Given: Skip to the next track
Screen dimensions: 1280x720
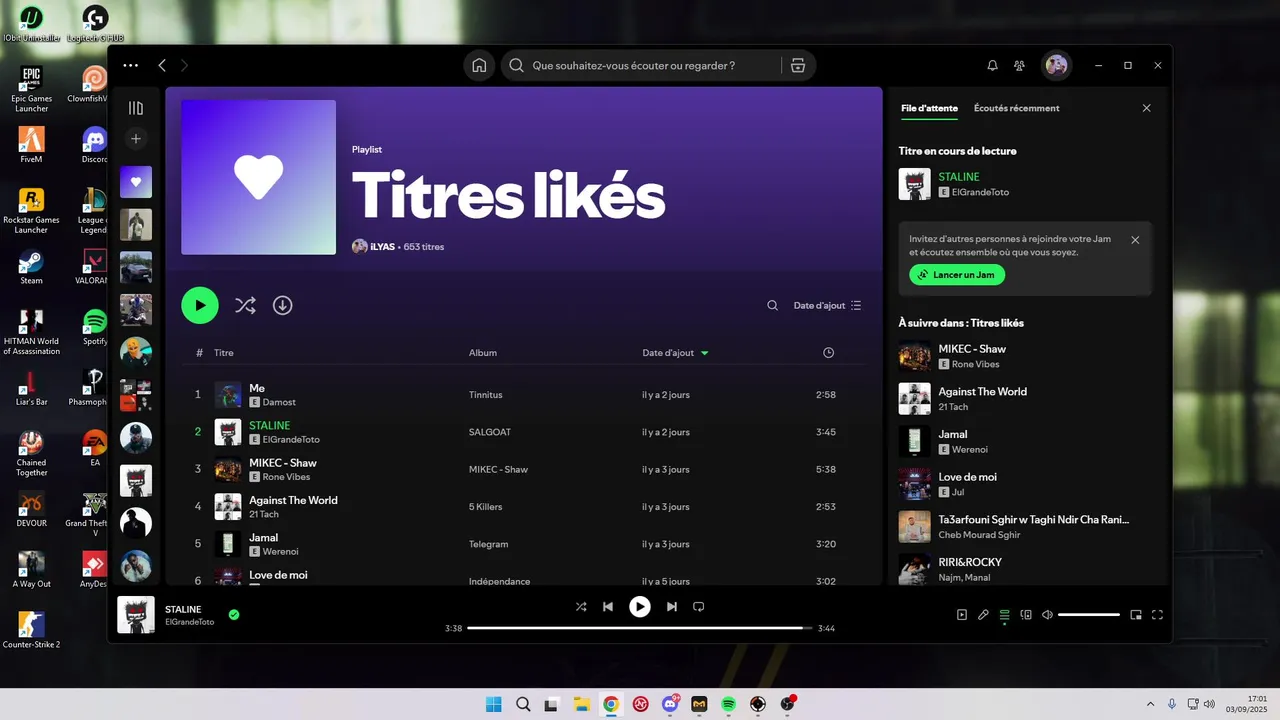Looking at the screenshot, I should pos(672,607).
